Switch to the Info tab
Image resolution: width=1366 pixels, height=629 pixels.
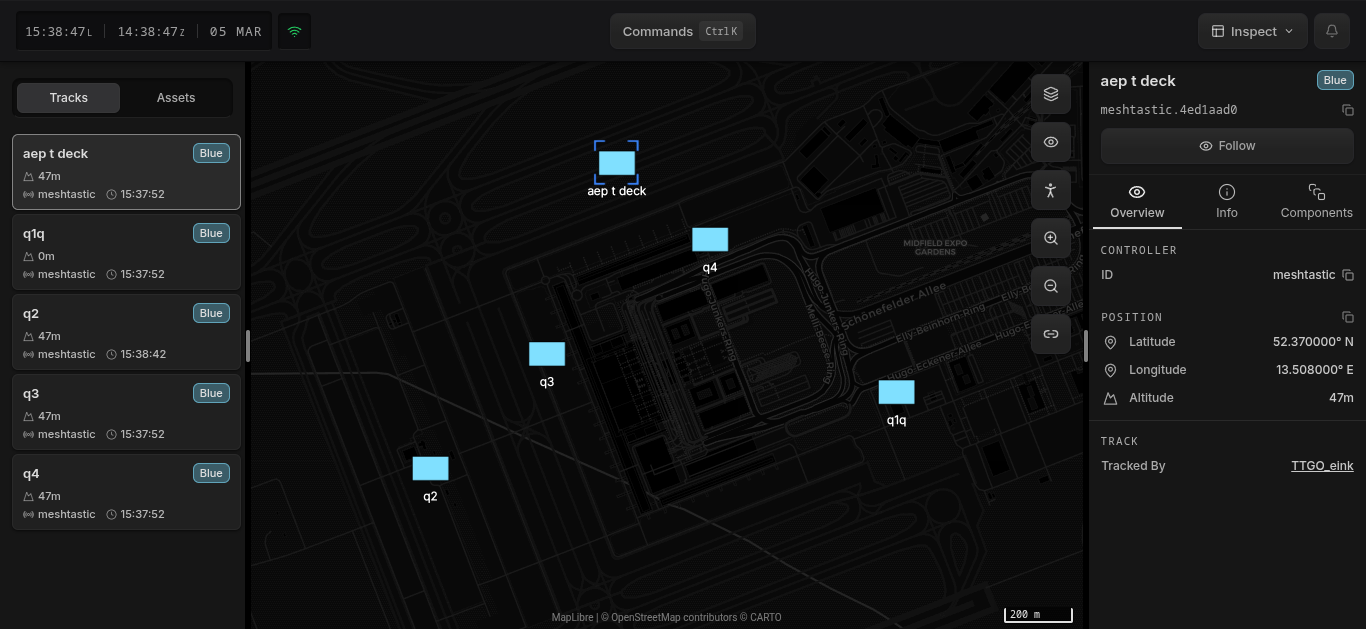[x=1226, y=201]
